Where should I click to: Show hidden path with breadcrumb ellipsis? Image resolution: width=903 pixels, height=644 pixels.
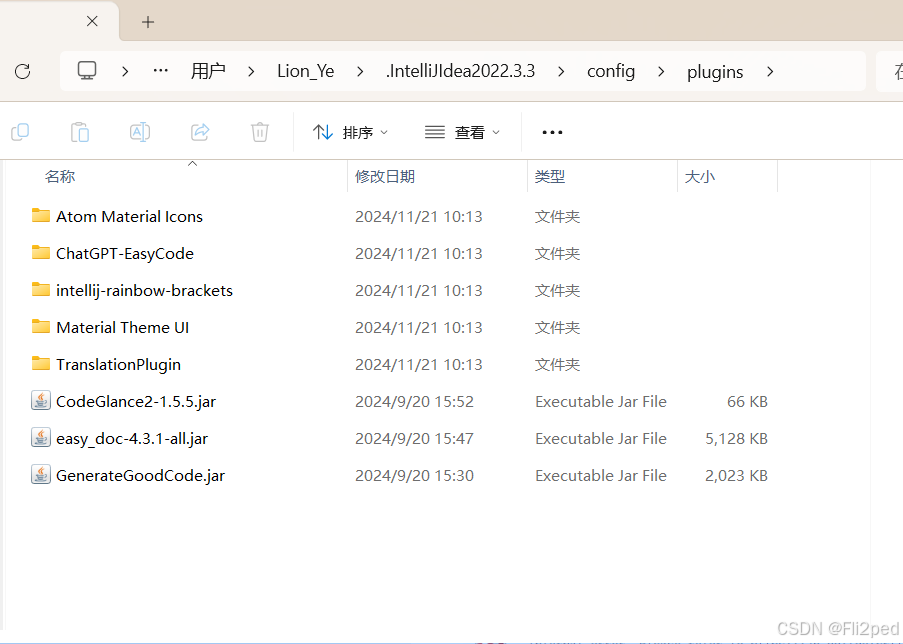(161, 70)
